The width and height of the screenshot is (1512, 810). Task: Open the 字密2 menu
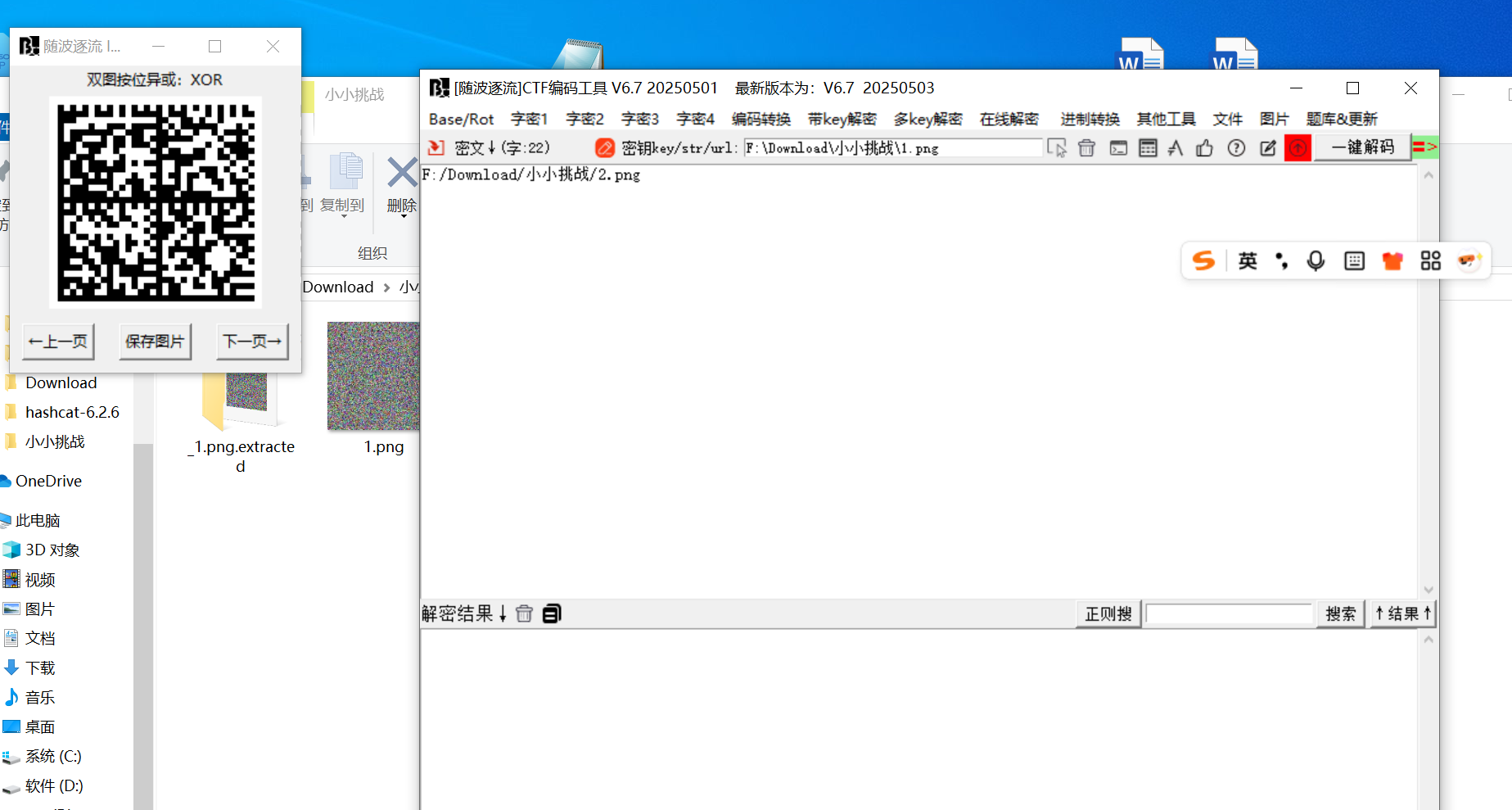(x=584, y=120)
